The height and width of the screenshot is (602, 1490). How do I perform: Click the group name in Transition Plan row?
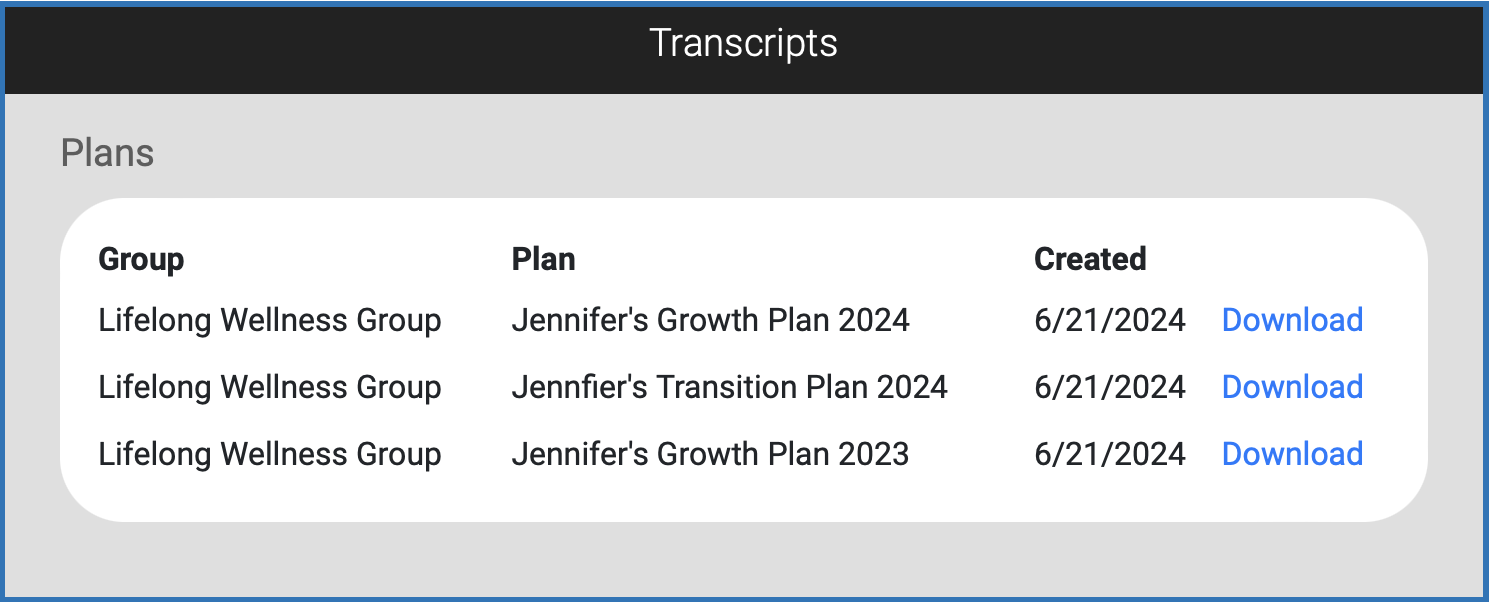point(269,387)
